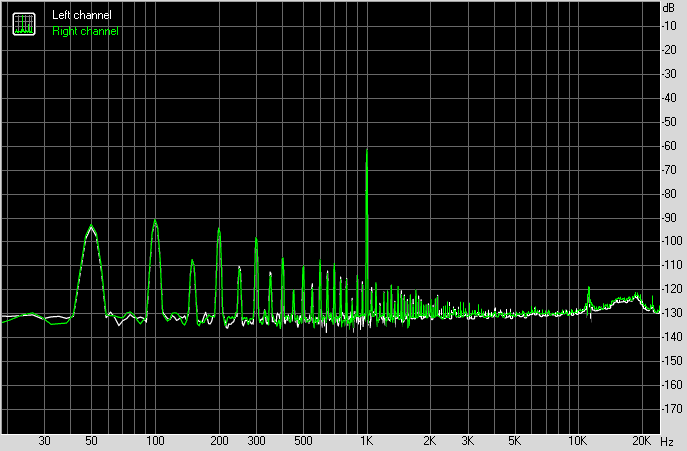
Task: Click the -100 dB axis label
Action: (671, 241)
